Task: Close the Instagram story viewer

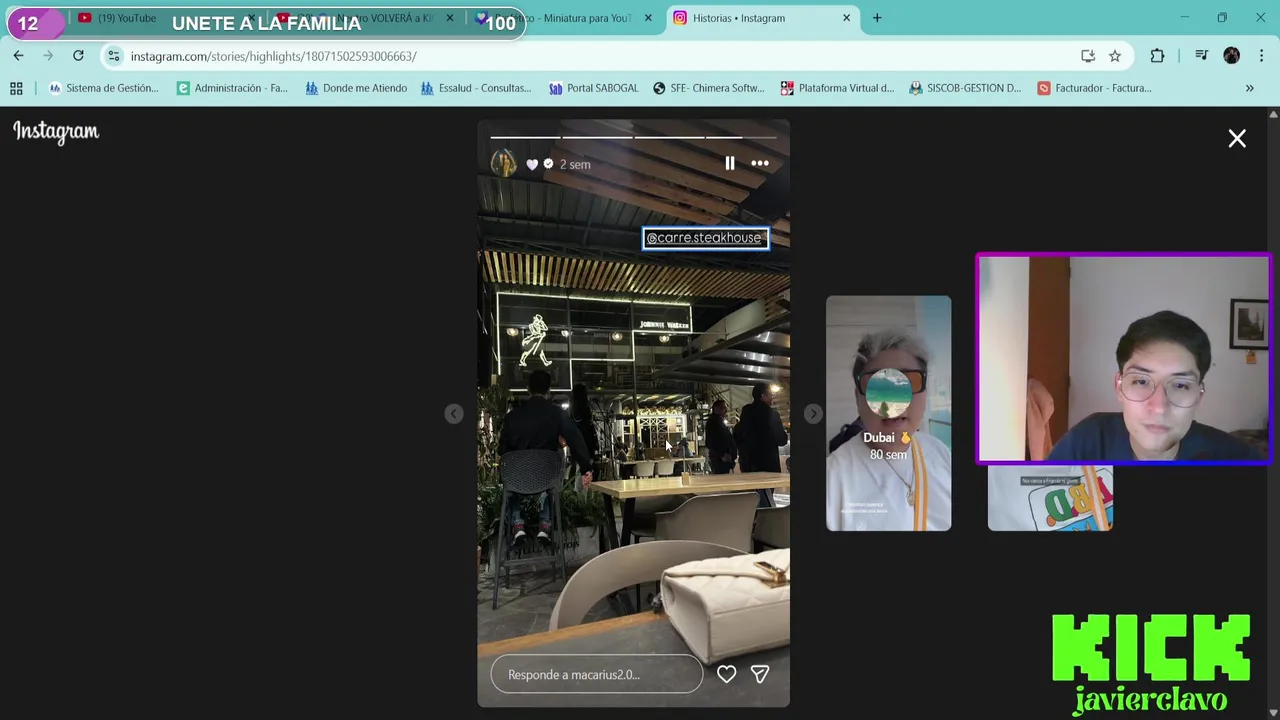Action: tap(1237, 139)
